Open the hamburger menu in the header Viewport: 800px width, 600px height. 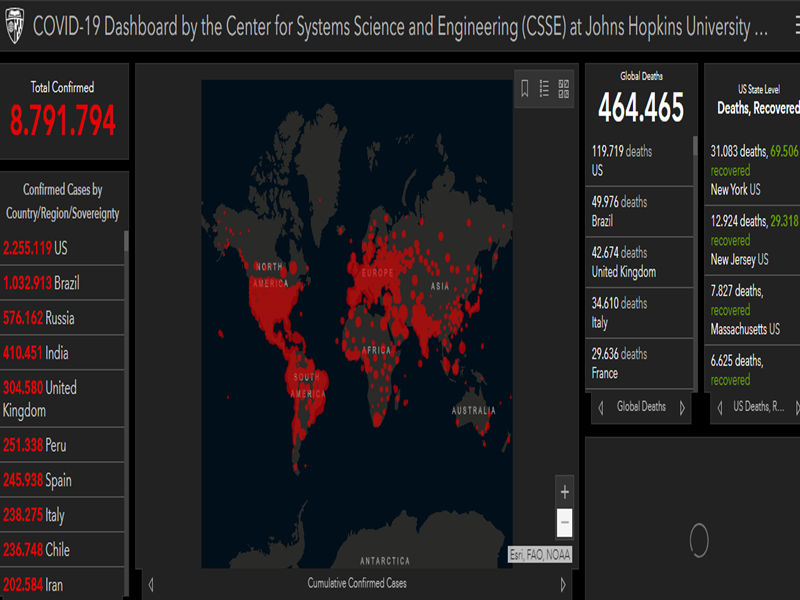click(x=792, y=27)
